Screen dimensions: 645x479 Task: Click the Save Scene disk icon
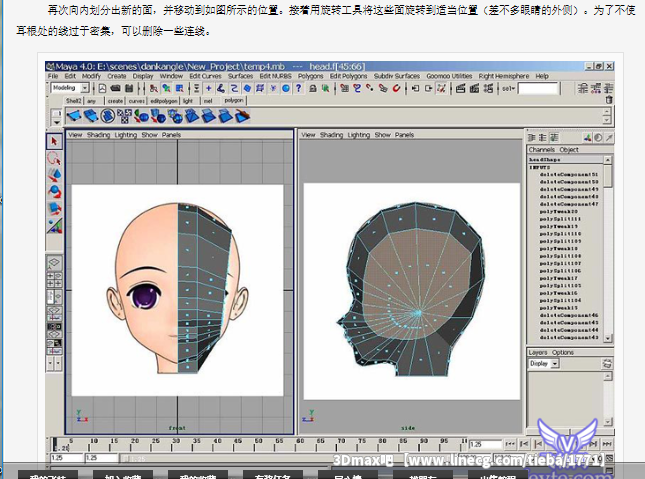point(129,88)
